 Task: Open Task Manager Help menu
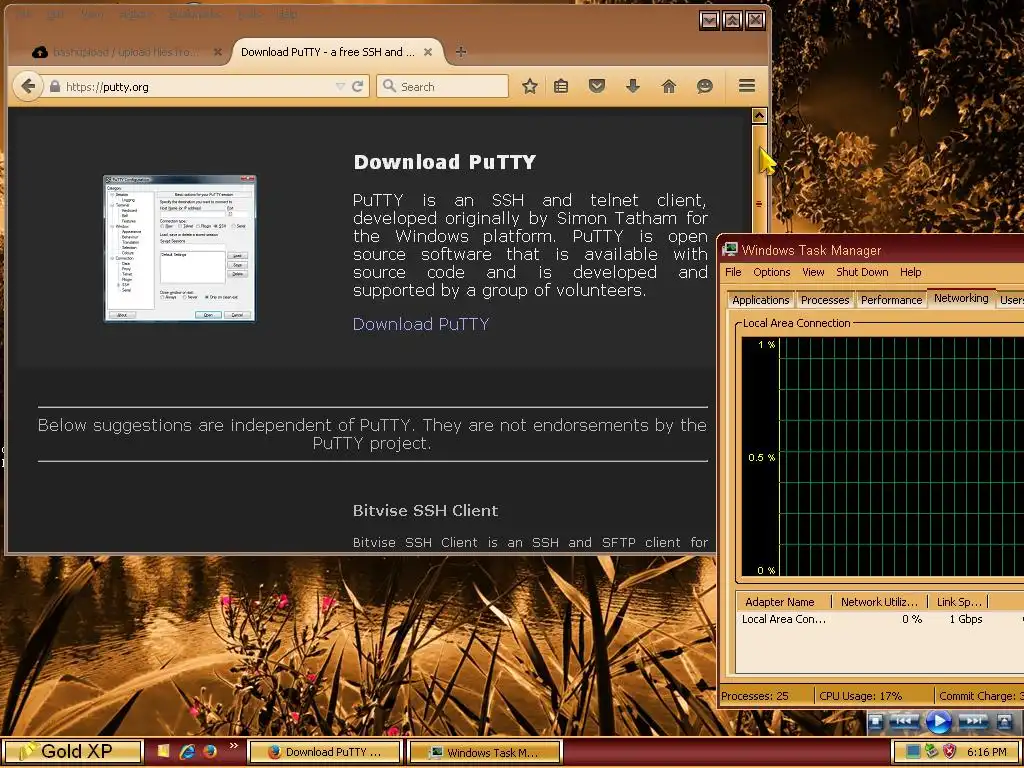click(910, 272)
